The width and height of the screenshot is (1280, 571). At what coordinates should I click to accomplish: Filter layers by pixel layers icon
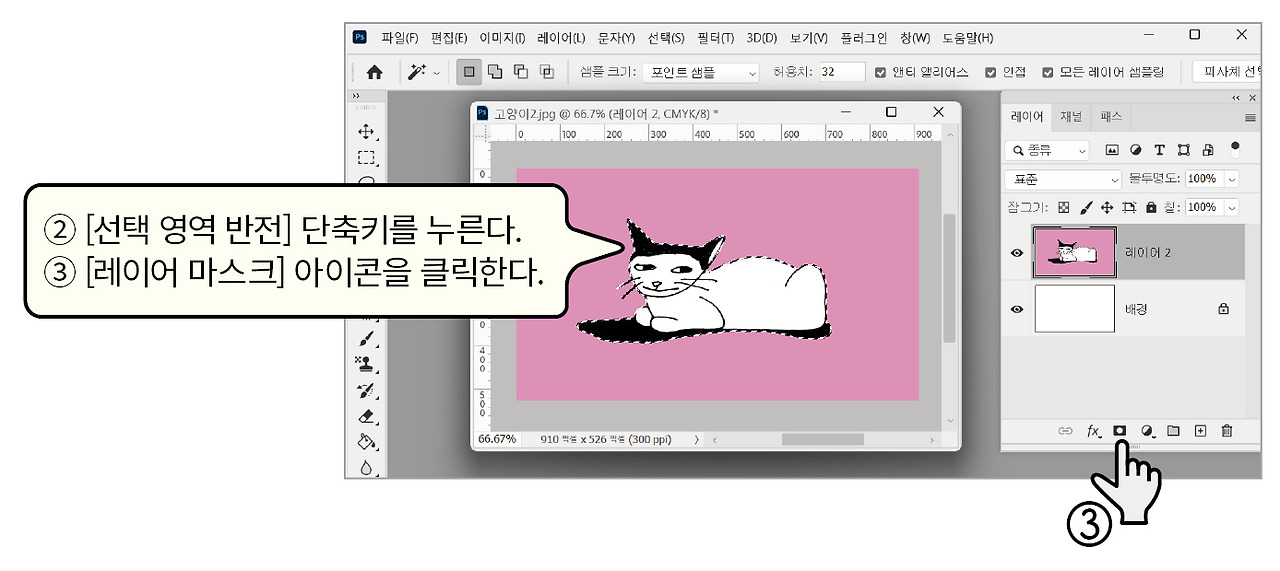(x=1111, y=150)
